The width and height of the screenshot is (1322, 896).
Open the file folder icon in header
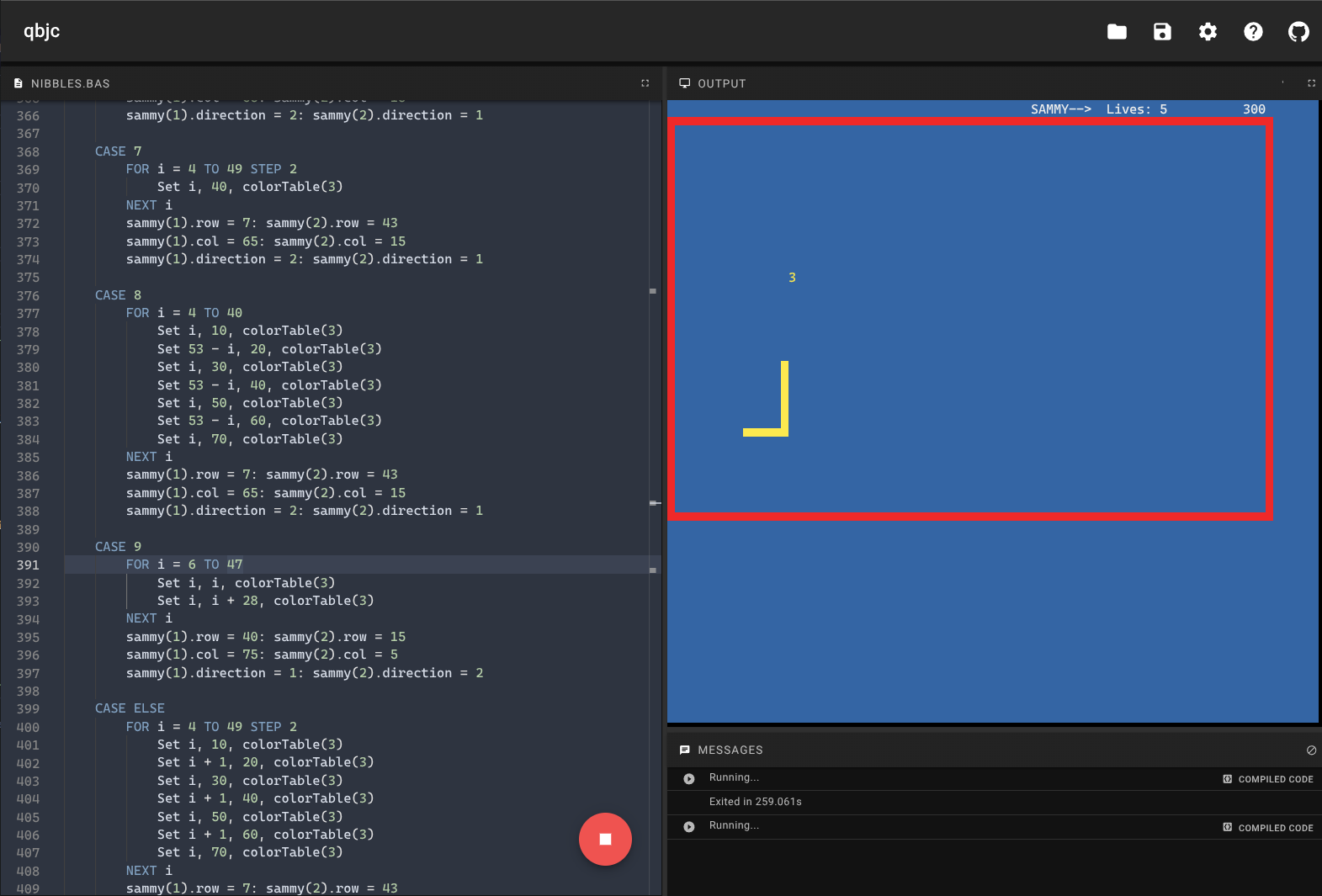pos(1117,32)
